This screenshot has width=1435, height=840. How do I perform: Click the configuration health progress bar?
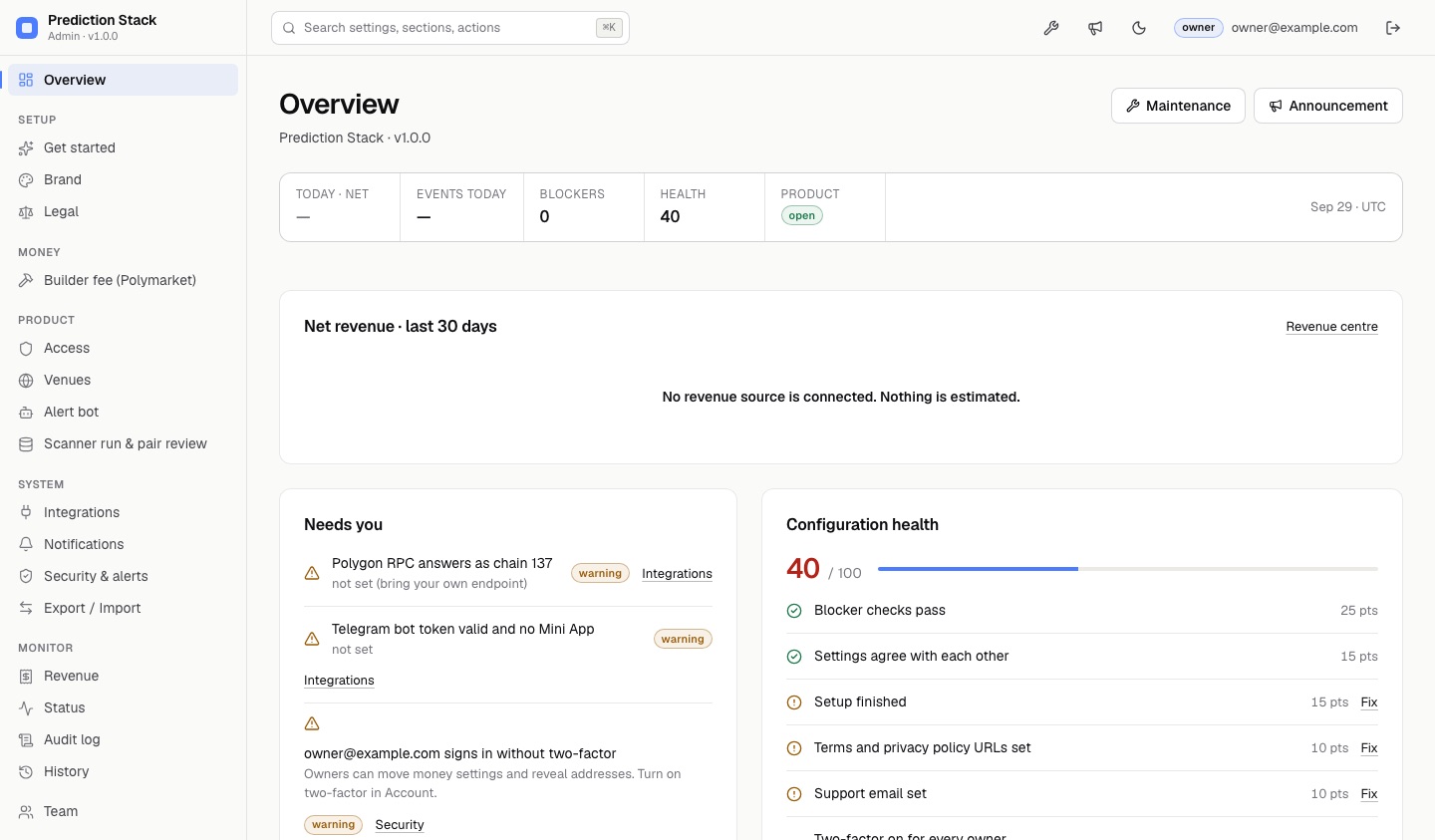click(x=1128, y=569)
